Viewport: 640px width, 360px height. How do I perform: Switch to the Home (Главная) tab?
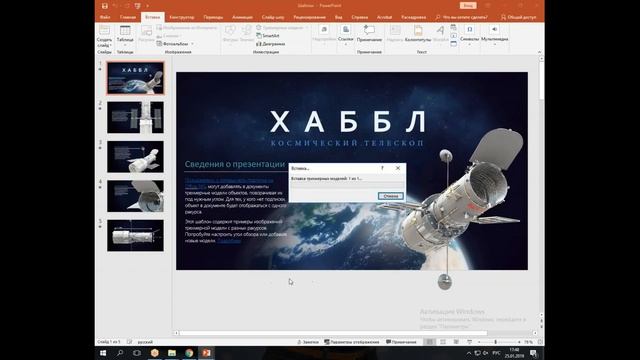tap(128, 17)
